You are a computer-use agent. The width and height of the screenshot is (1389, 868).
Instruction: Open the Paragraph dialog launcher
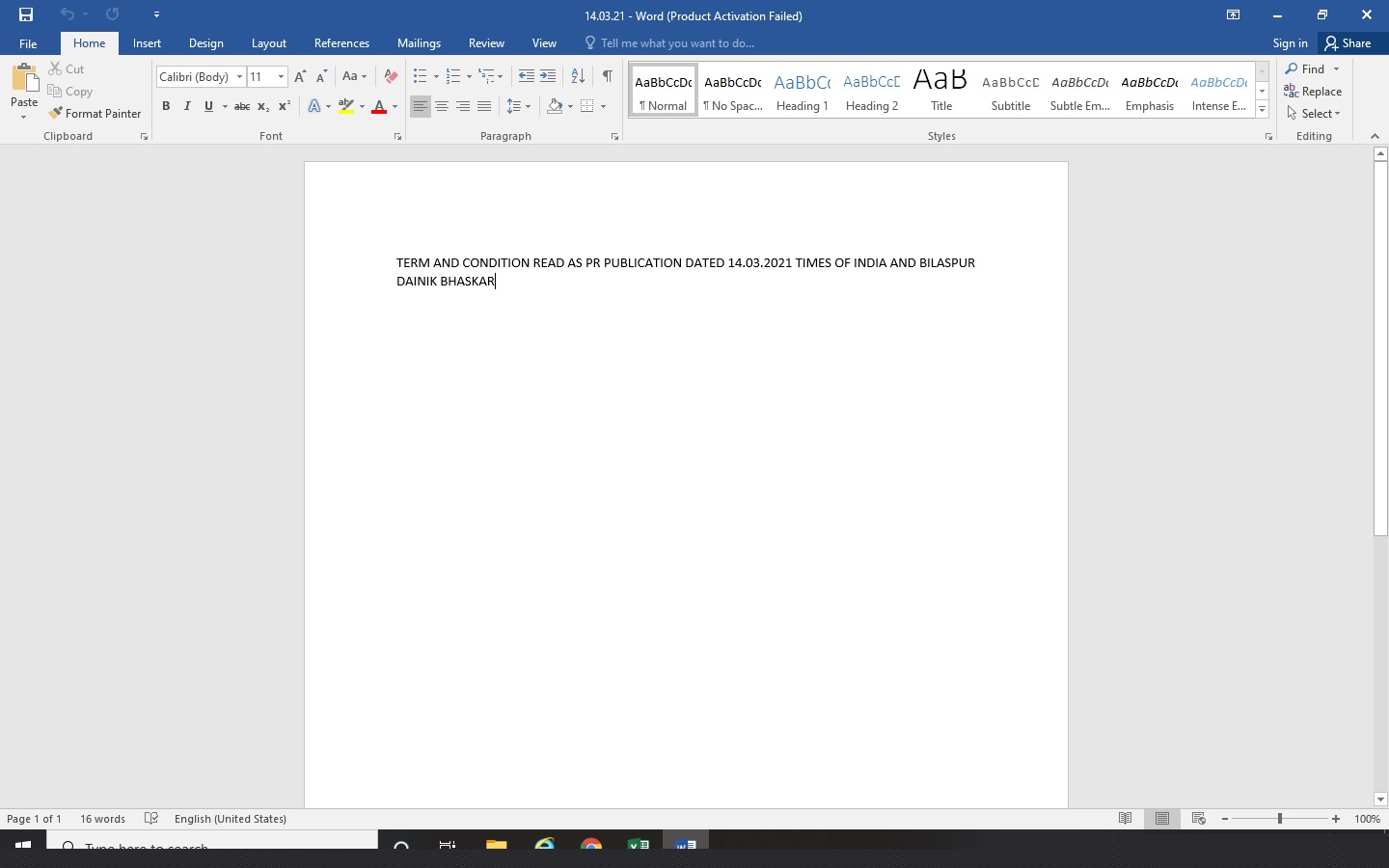tap(614, 137)
